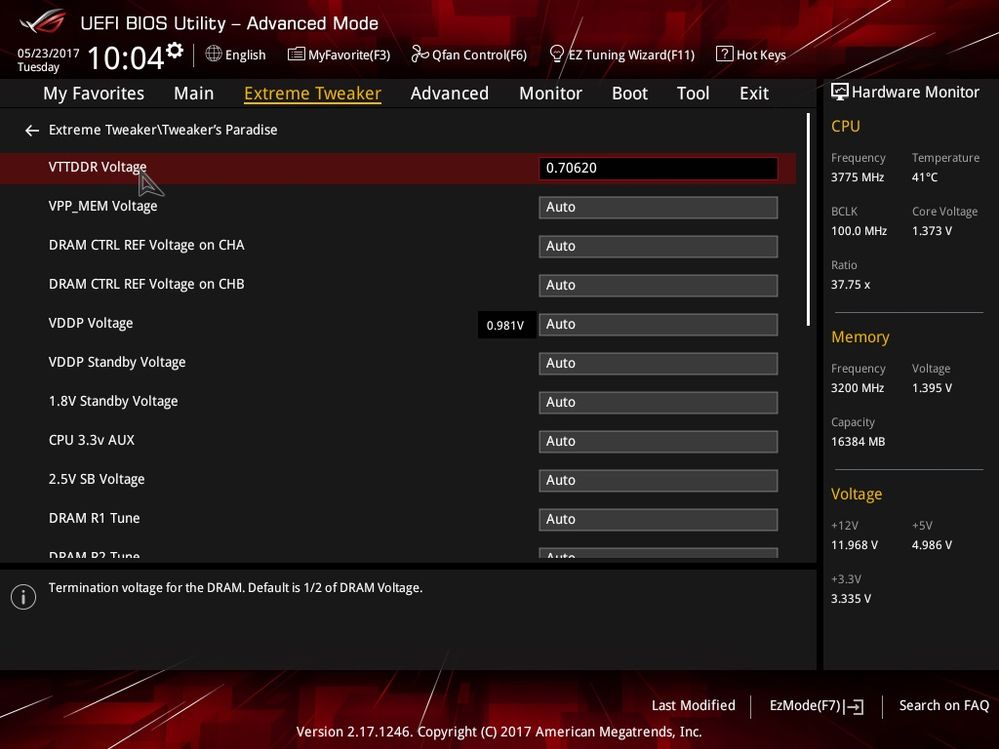999x749 pixels.
Task: Click the ROG logo
Action: (x=42, y=22)
